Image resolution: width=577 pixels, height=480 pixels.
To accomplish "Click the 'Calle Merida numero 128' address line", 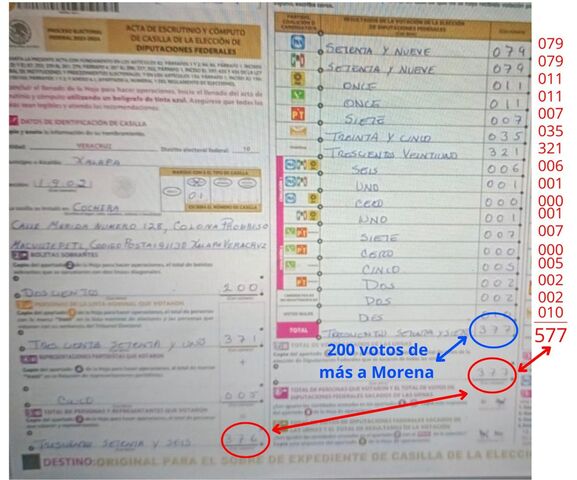I will pyautogui.click(x=139, y=226).
